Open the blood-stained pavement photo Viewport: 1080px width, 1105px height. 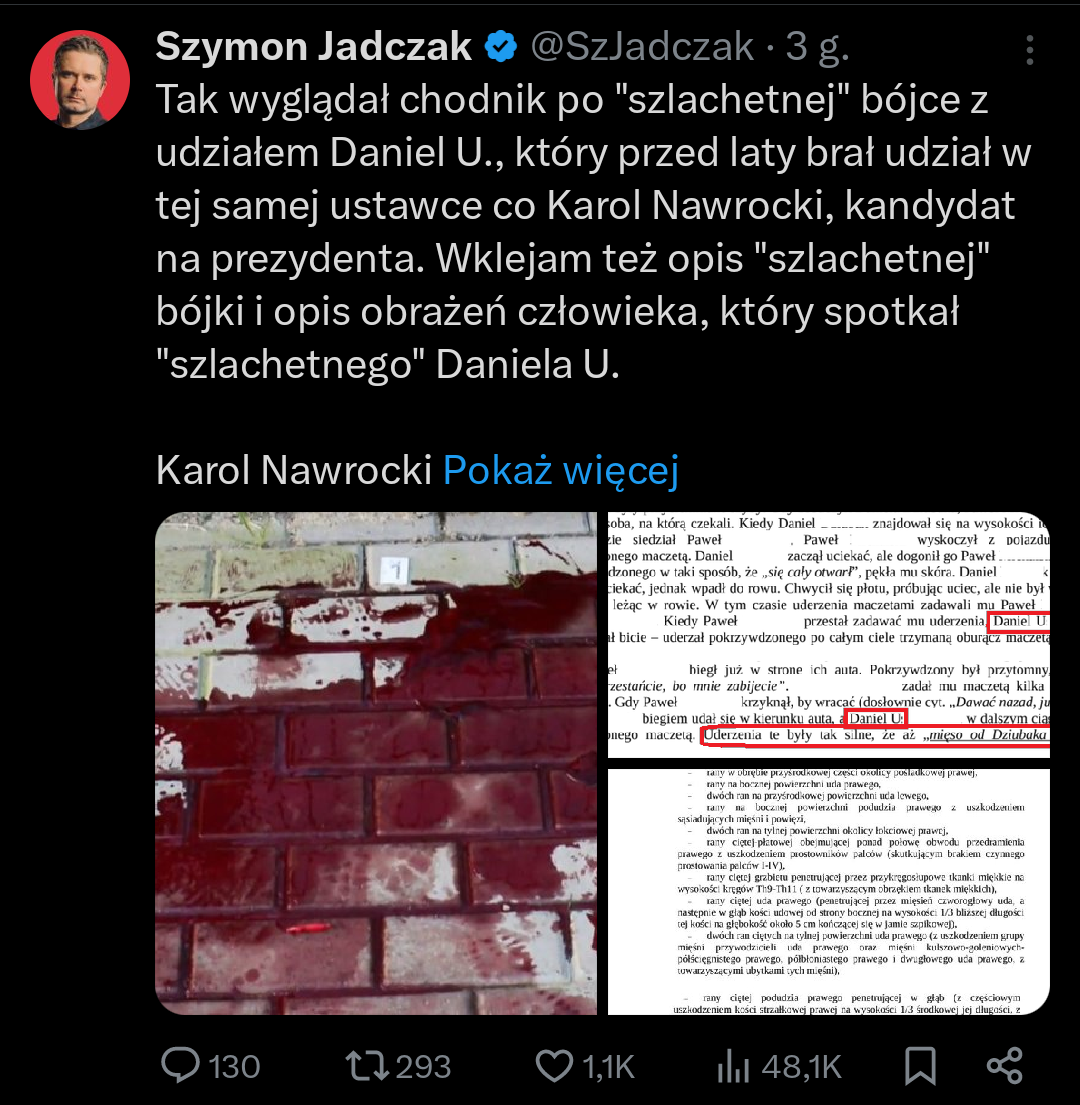point(376,763)
